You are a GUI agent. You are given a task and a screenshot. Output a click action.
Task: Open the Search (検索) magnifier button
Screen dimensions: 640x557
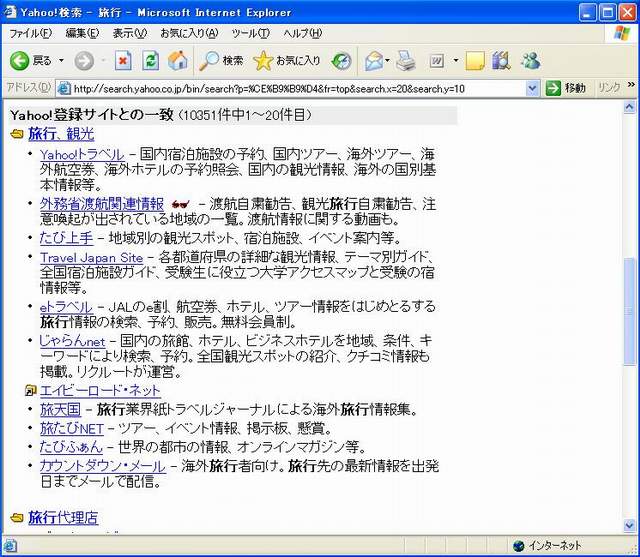pyautogui.click(x=221, y=61)
